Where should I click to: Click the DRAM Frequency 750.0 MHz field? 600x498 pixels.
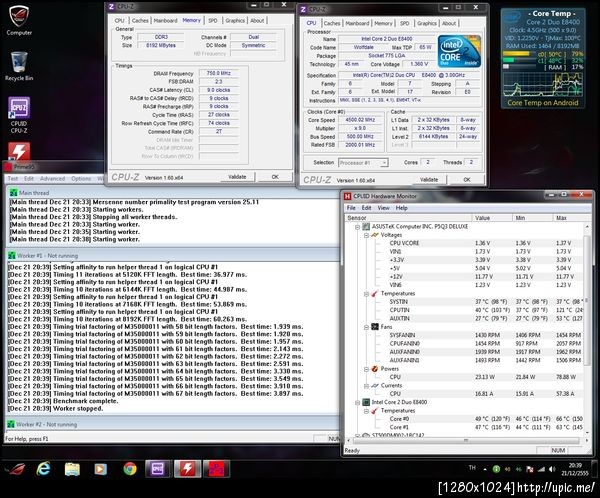[x=218, y=73]
